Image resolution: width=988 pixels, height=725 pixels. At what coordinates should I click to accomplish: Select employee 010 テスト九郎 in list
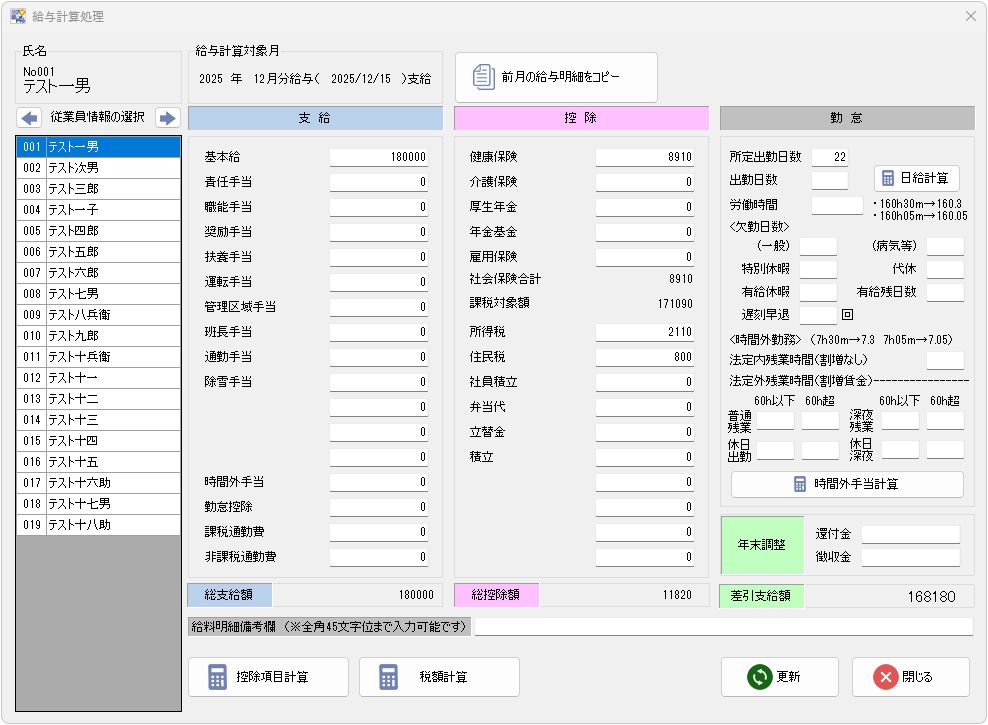click(x=98, y=336)
